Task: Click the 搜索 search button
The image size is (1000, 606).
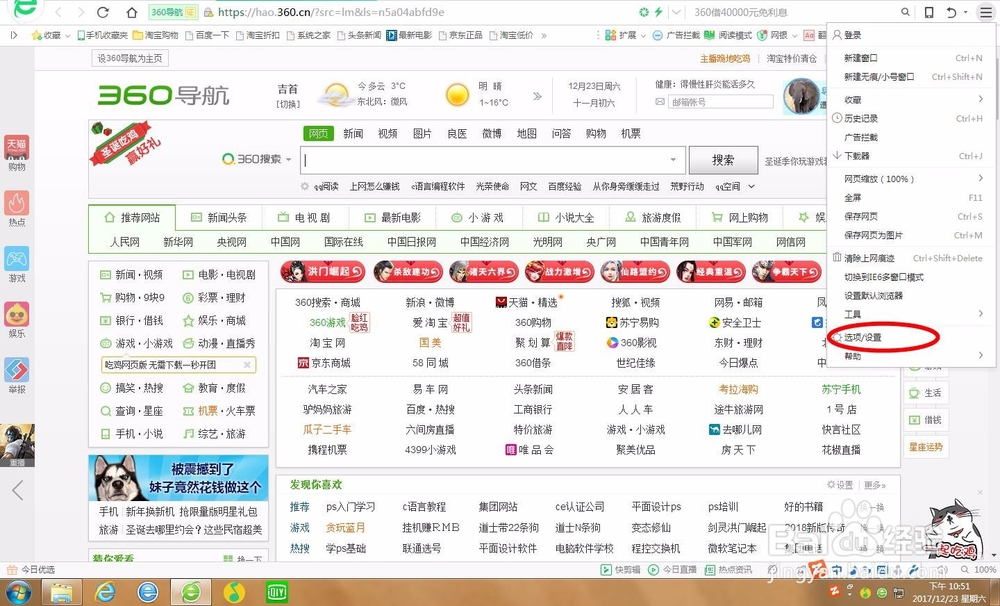Action: click(723, 159)
